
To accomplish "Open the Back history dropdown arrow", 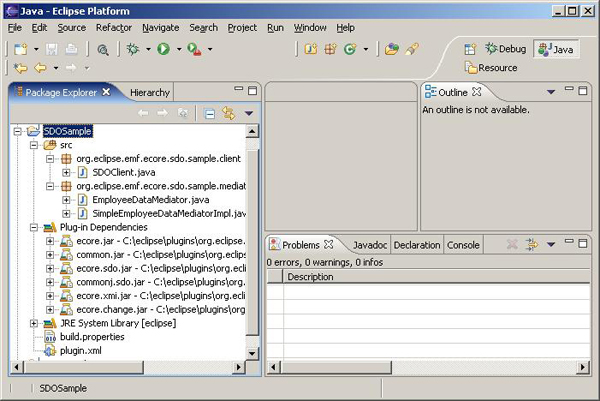I will [56, 68].
